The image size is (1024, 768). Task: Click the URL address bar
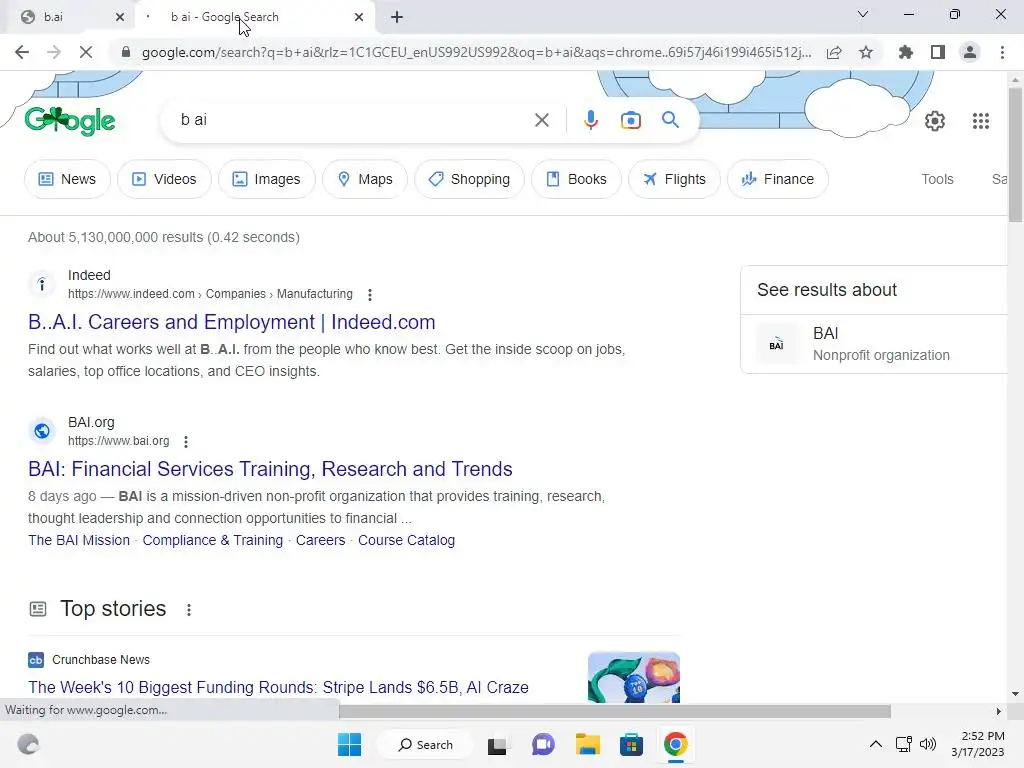click(477, 52)
